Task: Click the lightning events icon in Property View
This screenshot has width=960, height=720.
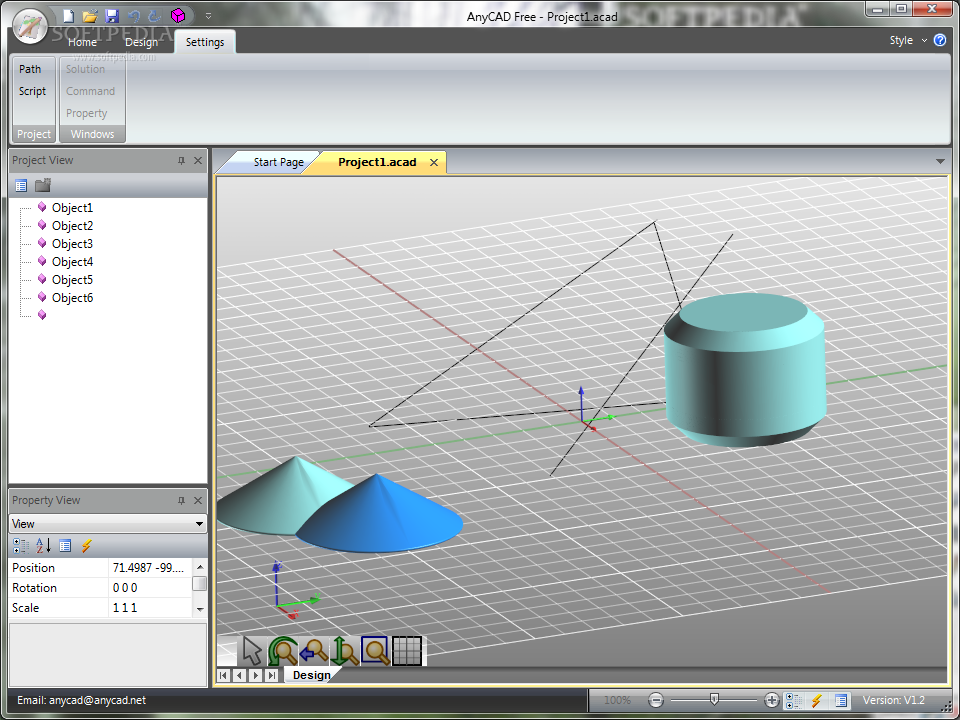Action: point(86,546)
